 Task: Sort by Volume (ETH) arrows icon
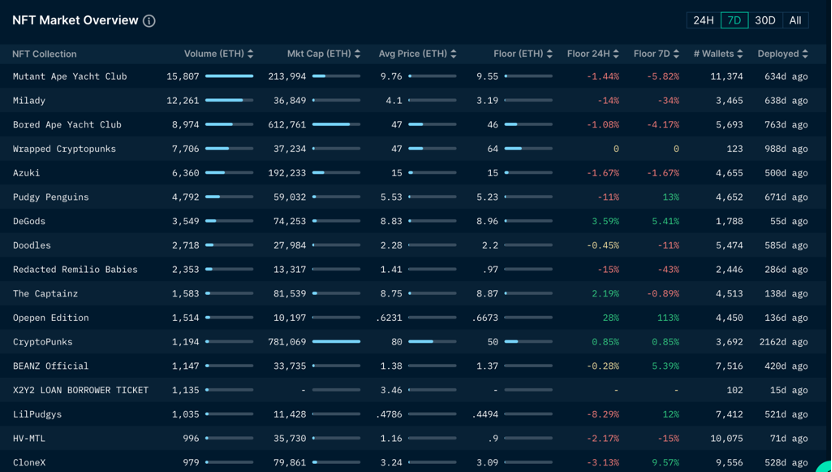250,54
